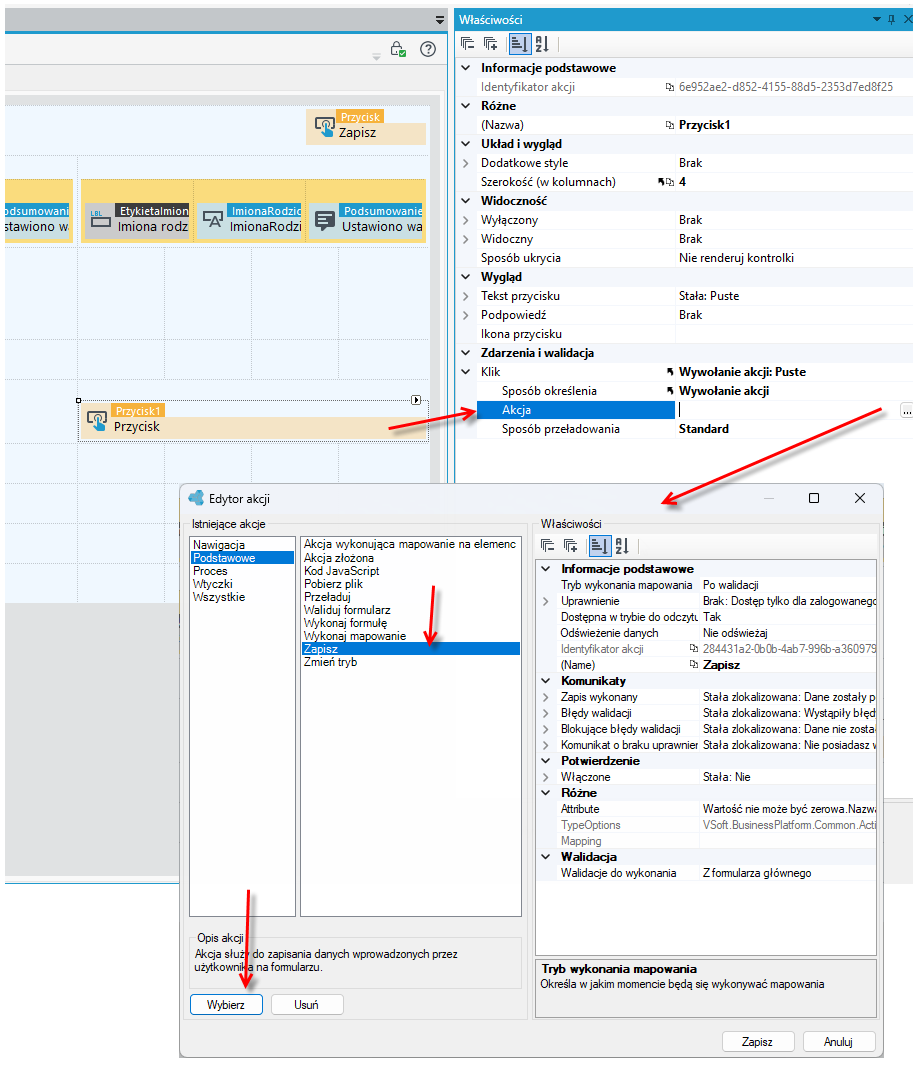The image size is (913, 1070).
Task: Maximize the Edytor akcji dialog
Action: (x=814, y=498)
